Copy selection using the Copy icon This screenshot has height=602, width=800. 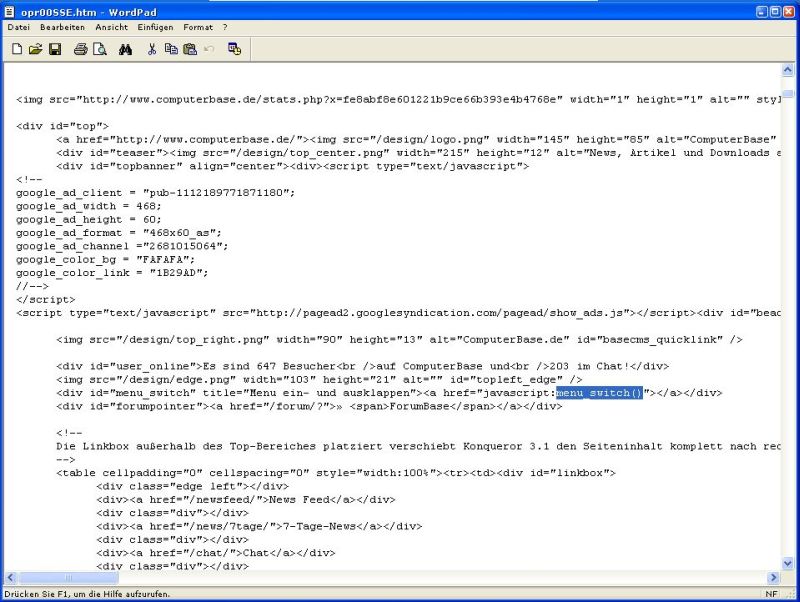click(x=171, y=49)
